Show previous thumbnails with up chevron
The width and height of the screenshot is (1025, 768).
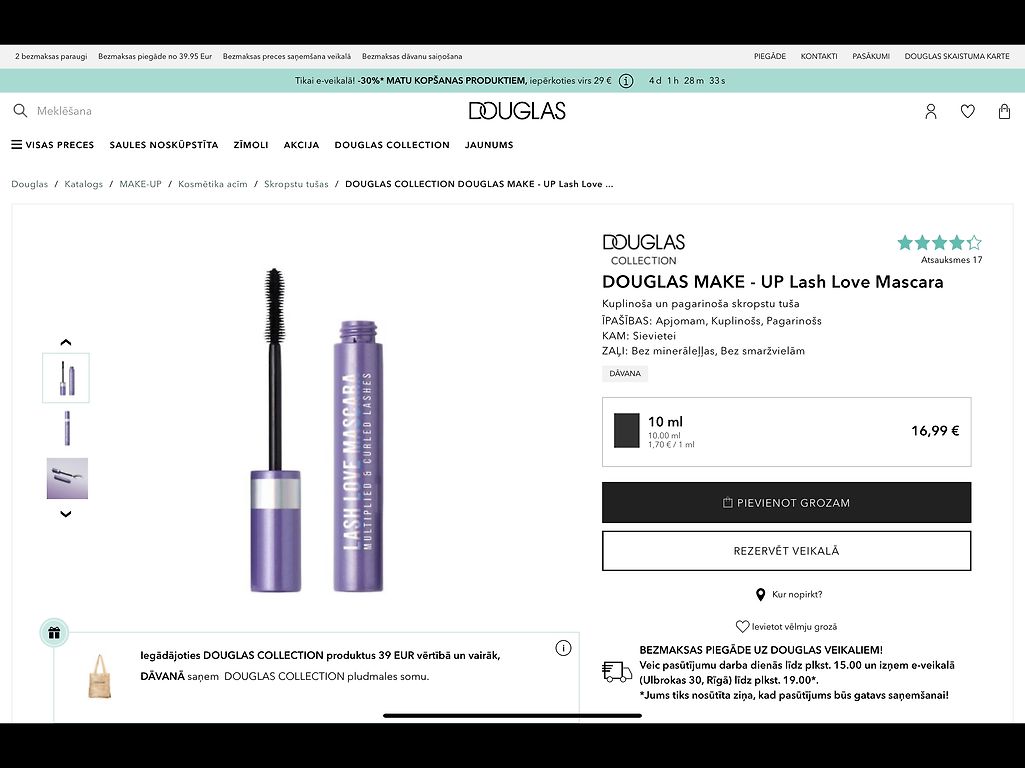tap(65, 342)
